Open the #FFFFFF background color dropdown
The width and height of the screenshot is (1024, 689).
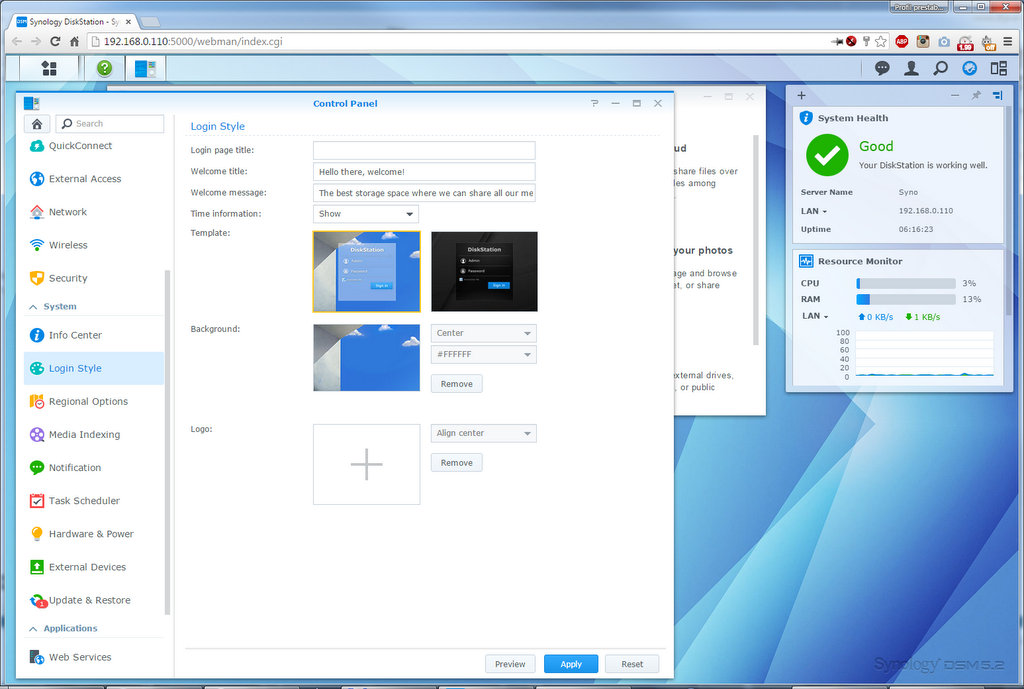[484, 355]
